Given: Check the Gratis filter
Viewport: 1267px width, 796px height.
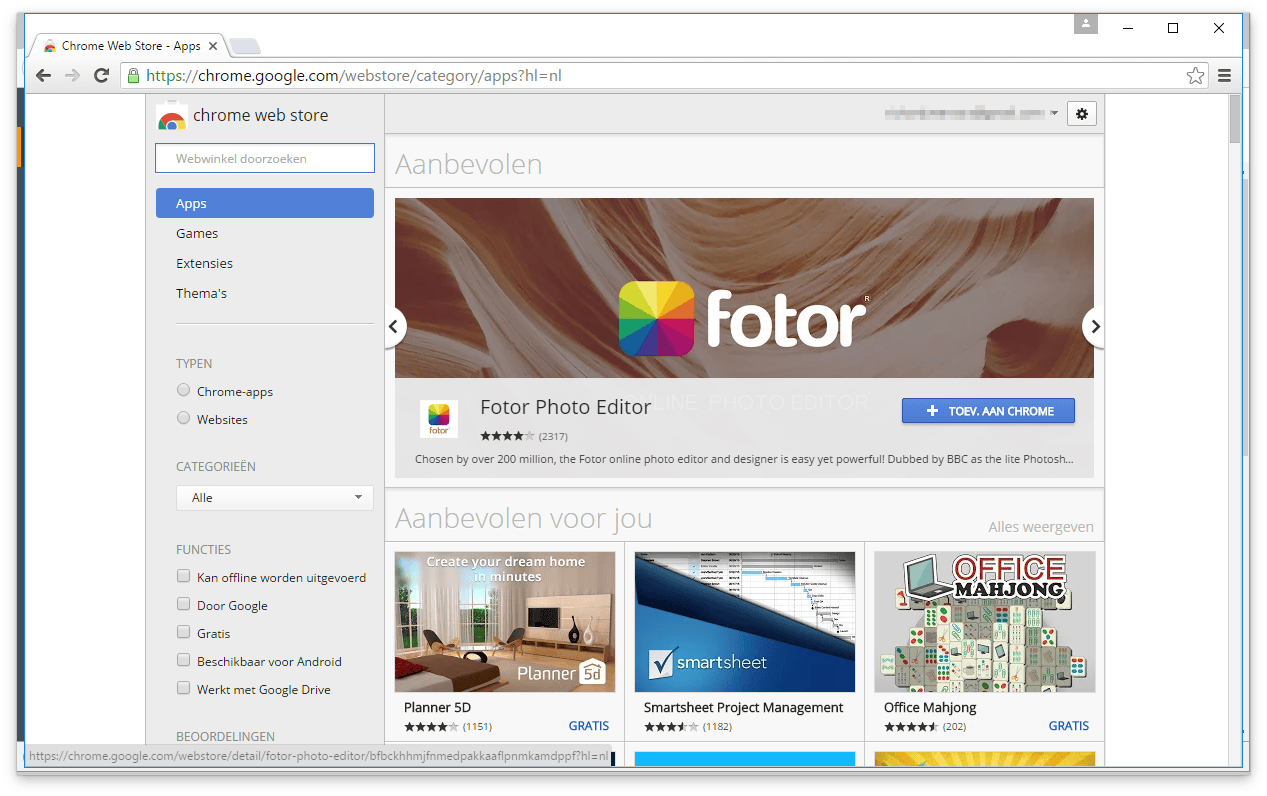Looking at the screenshot, I should coord(183,632).
